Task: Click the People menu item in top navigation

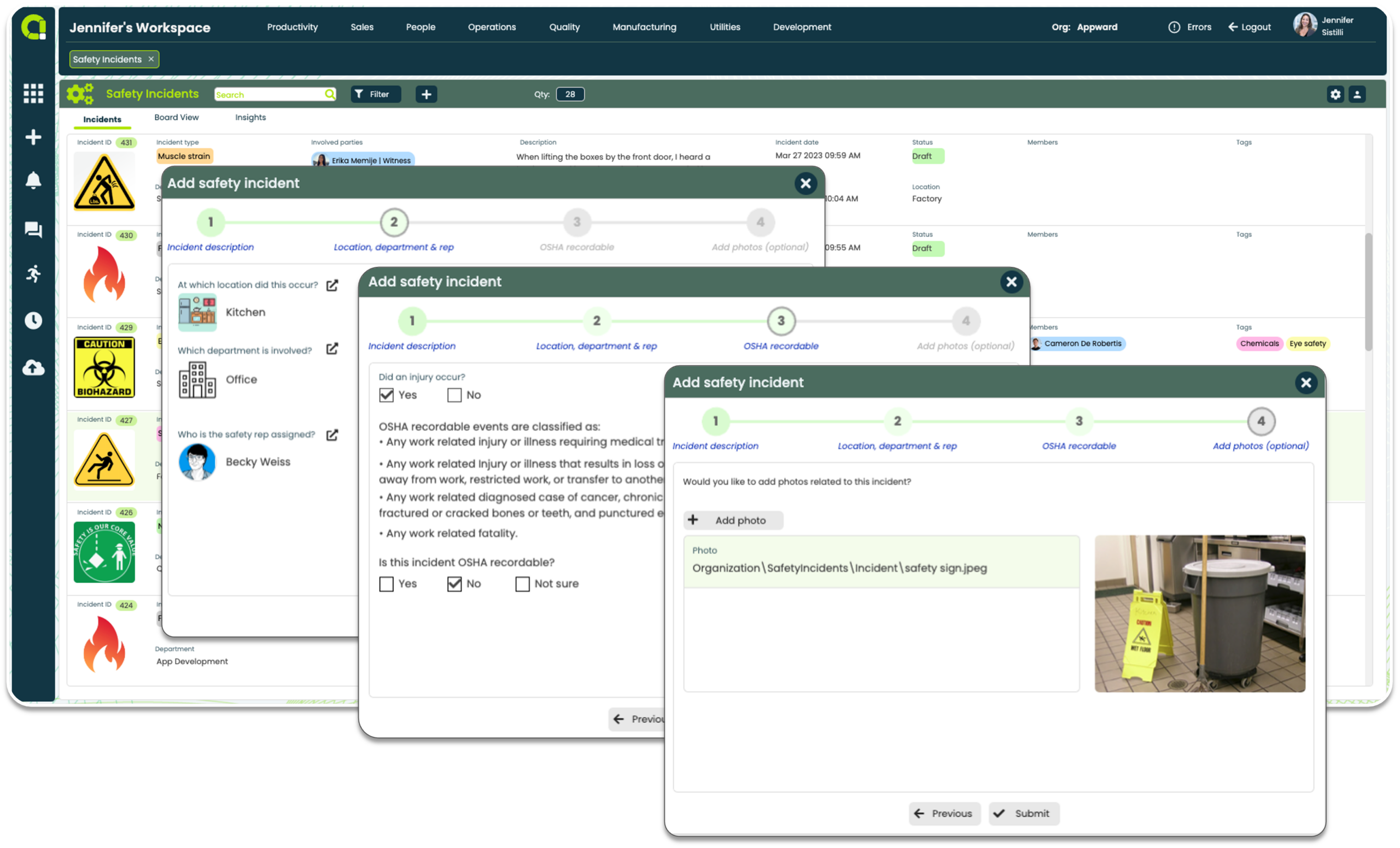Action: click(x=420, y=27)
